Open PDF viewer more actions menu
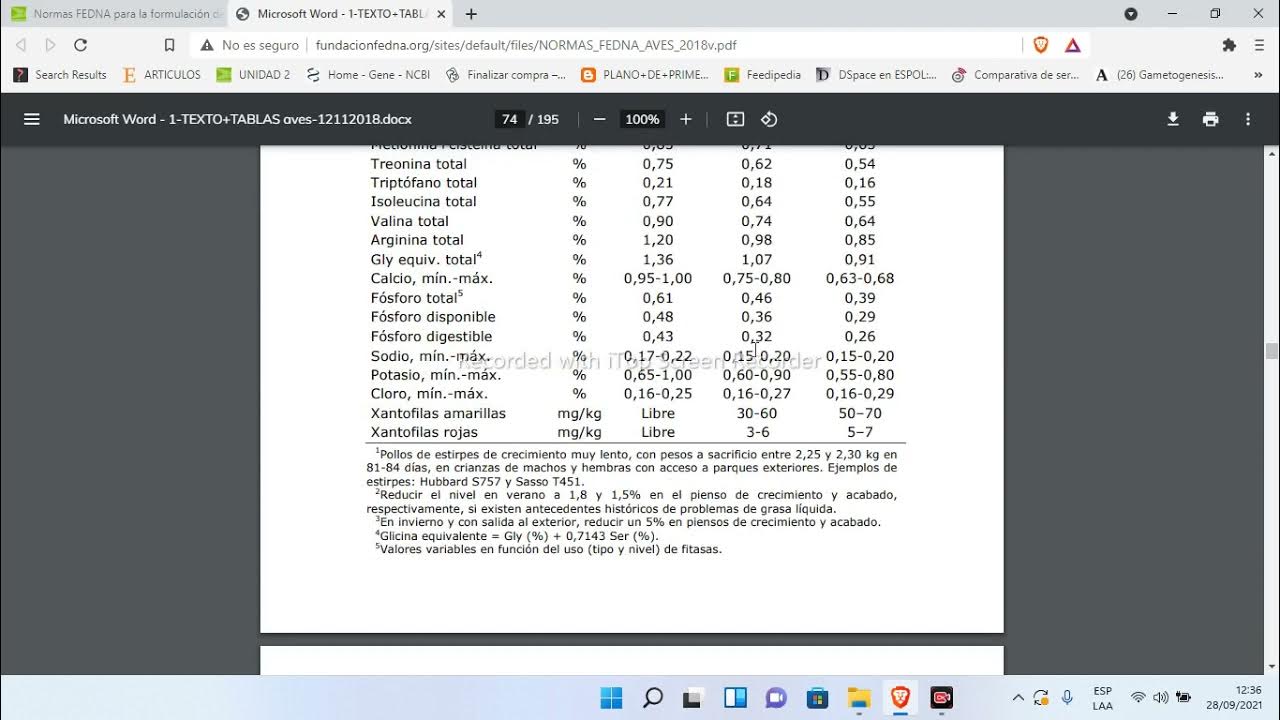The height and width of the screenshot is (720, 1280). pos(1248,119)
